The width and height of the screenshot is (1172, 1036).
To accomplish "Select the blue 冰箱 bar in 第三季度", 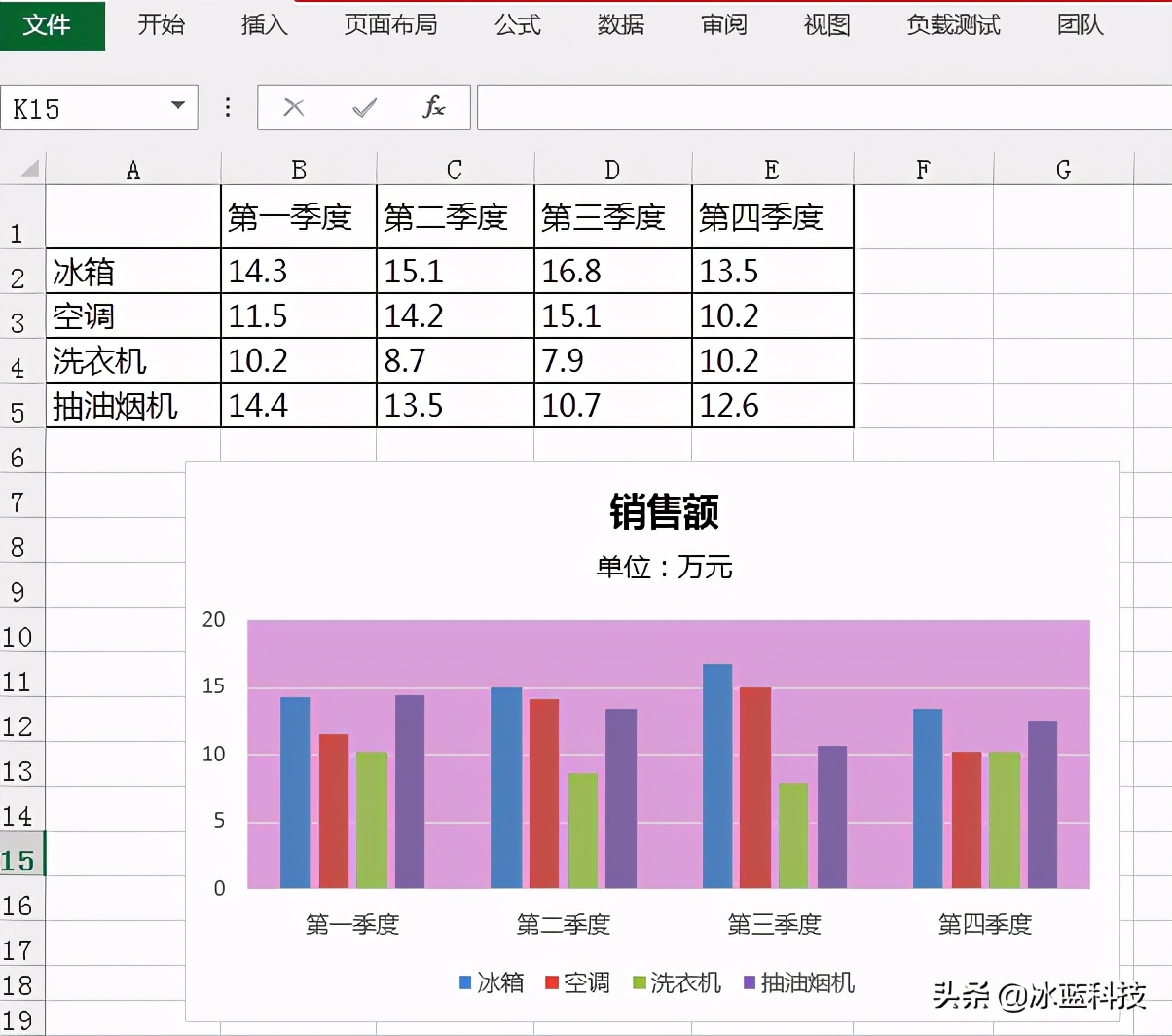I will click(716, 776).
